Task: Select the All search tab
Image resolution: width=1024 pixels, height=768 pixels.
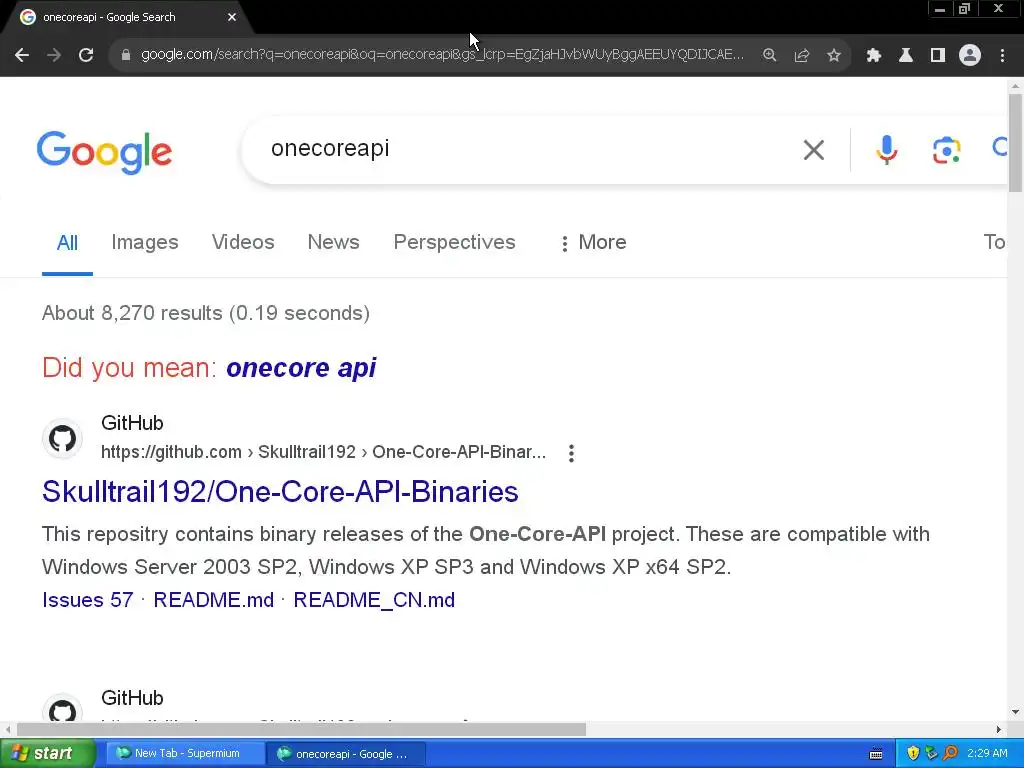Action: (x=67, y=243)
